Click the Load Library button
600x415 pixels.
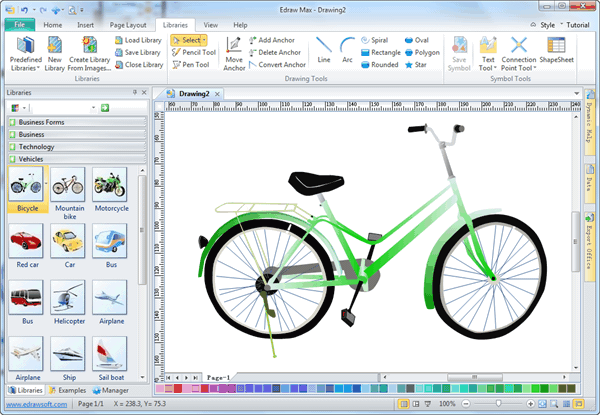point(139,40)
